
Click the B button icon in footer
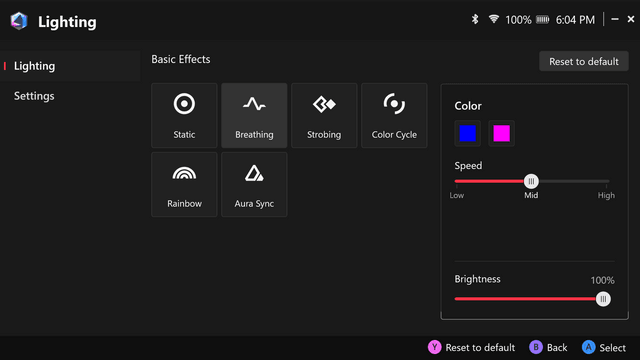536,347
